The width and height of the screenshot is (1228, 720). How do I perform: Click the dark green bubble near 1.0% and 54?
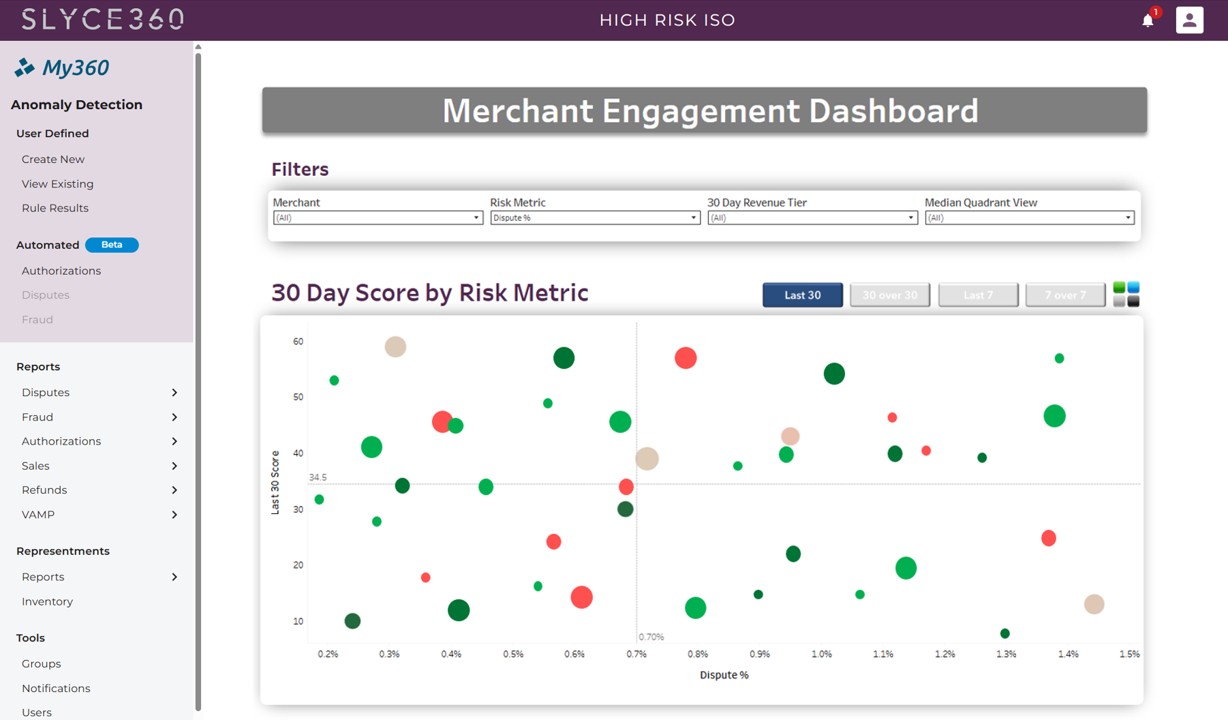point(834,374)
